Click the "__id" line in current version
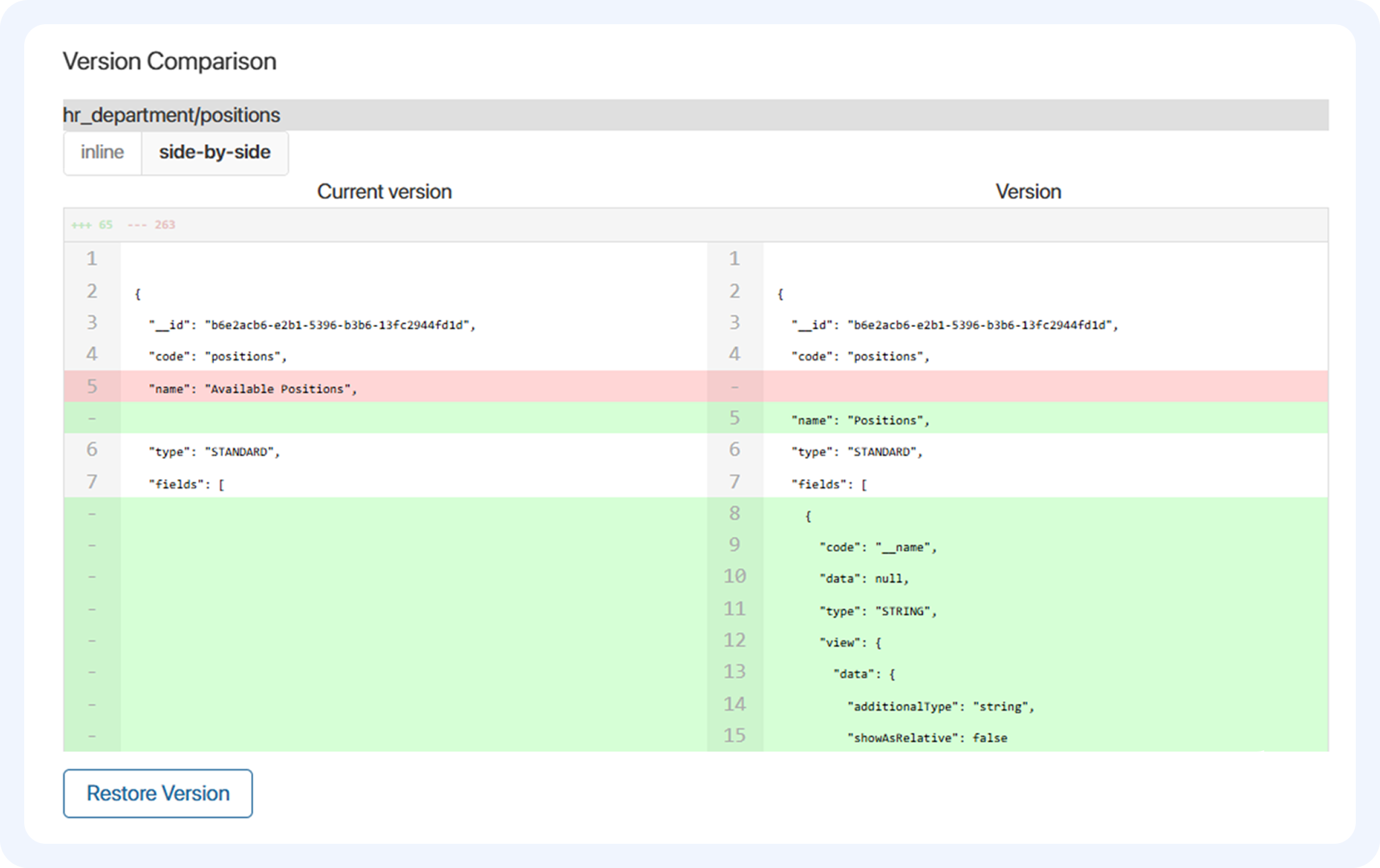 pyautogui.click(x=312, y=325)
